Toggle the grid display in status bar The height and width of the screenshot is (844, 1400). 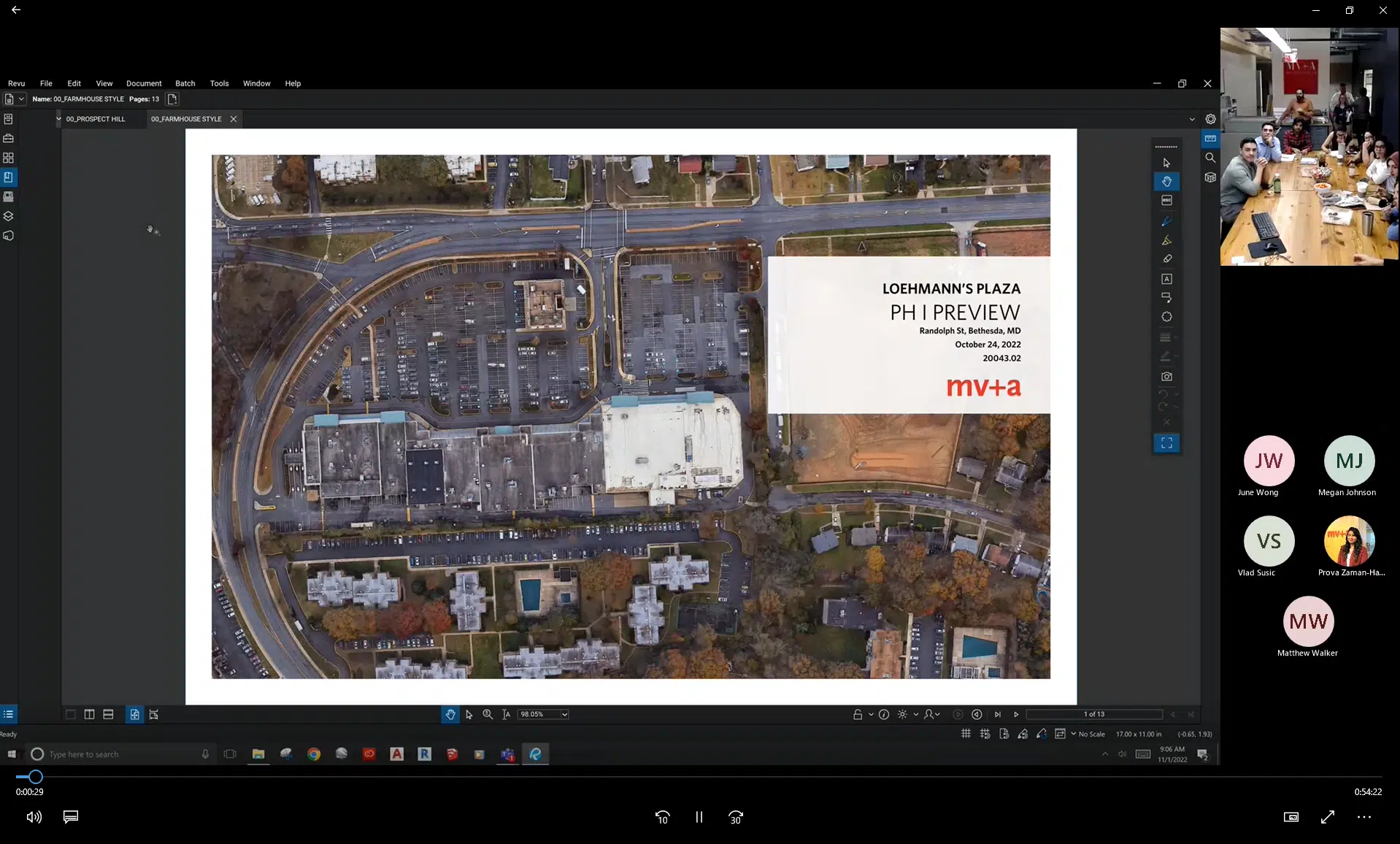tap(966, 734)
